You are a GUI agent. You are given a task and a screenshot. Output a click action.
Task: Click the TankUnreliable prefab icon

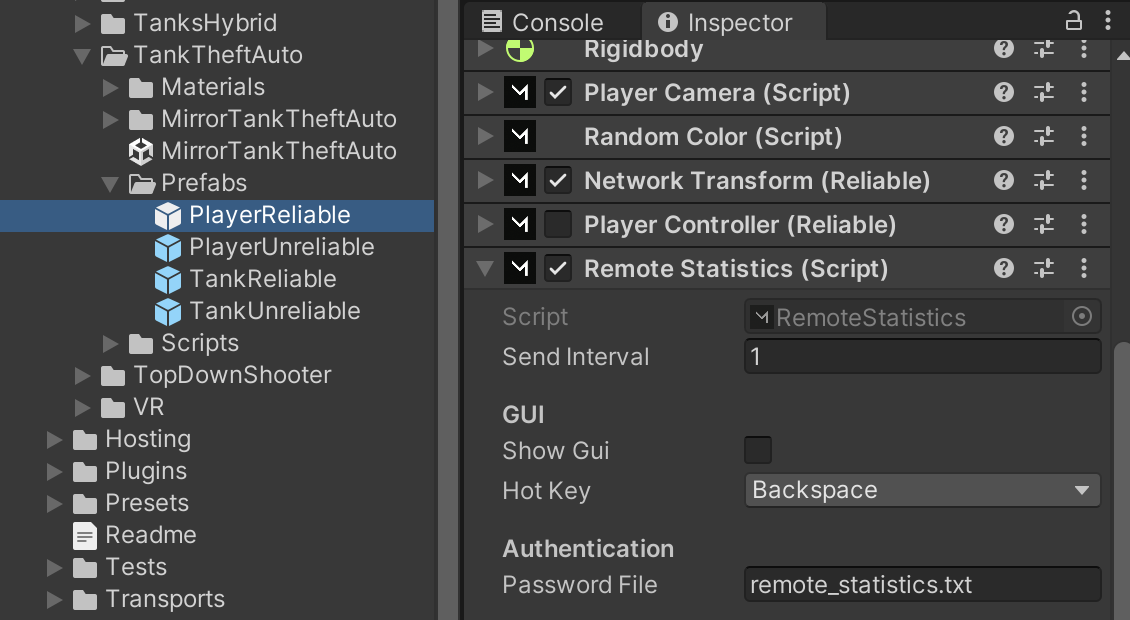(x=168, y=311)
